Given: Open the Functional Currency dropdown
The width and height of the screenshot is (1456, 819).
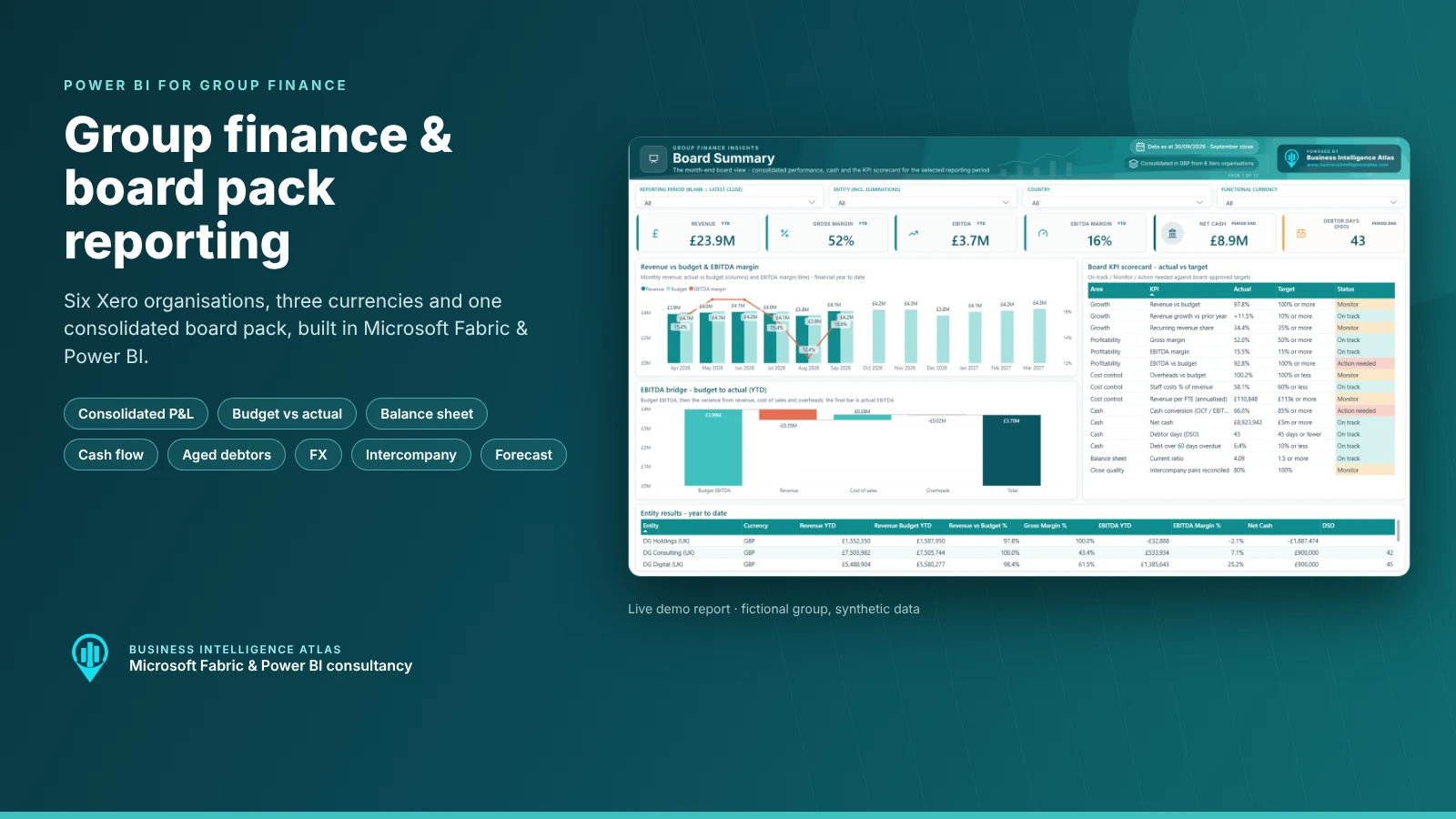Looking at the screenshot, I should (1310, 203).
